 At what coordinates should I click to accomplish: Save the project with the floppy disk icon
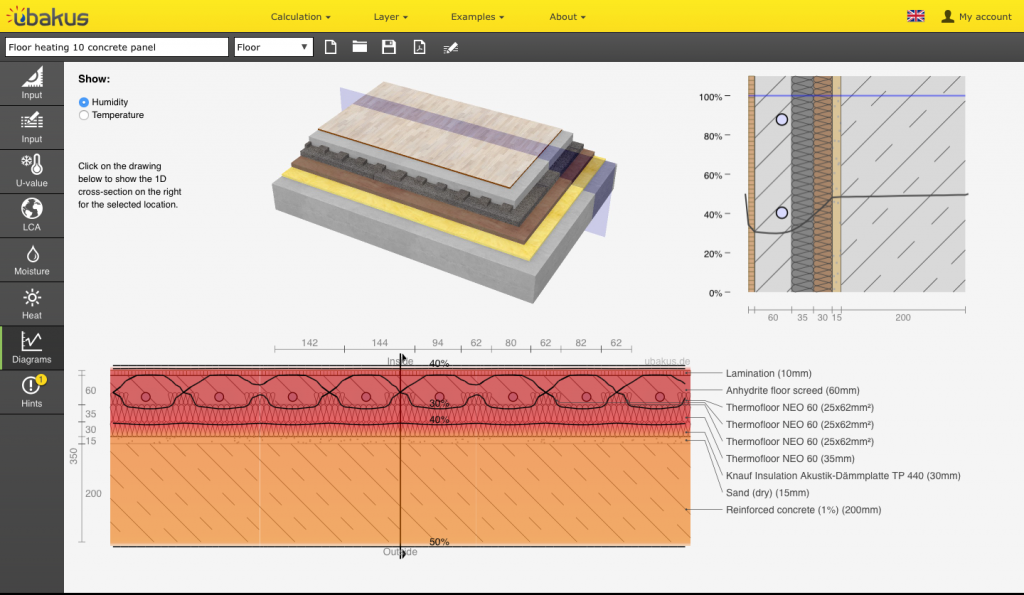(x=389, y=47)
